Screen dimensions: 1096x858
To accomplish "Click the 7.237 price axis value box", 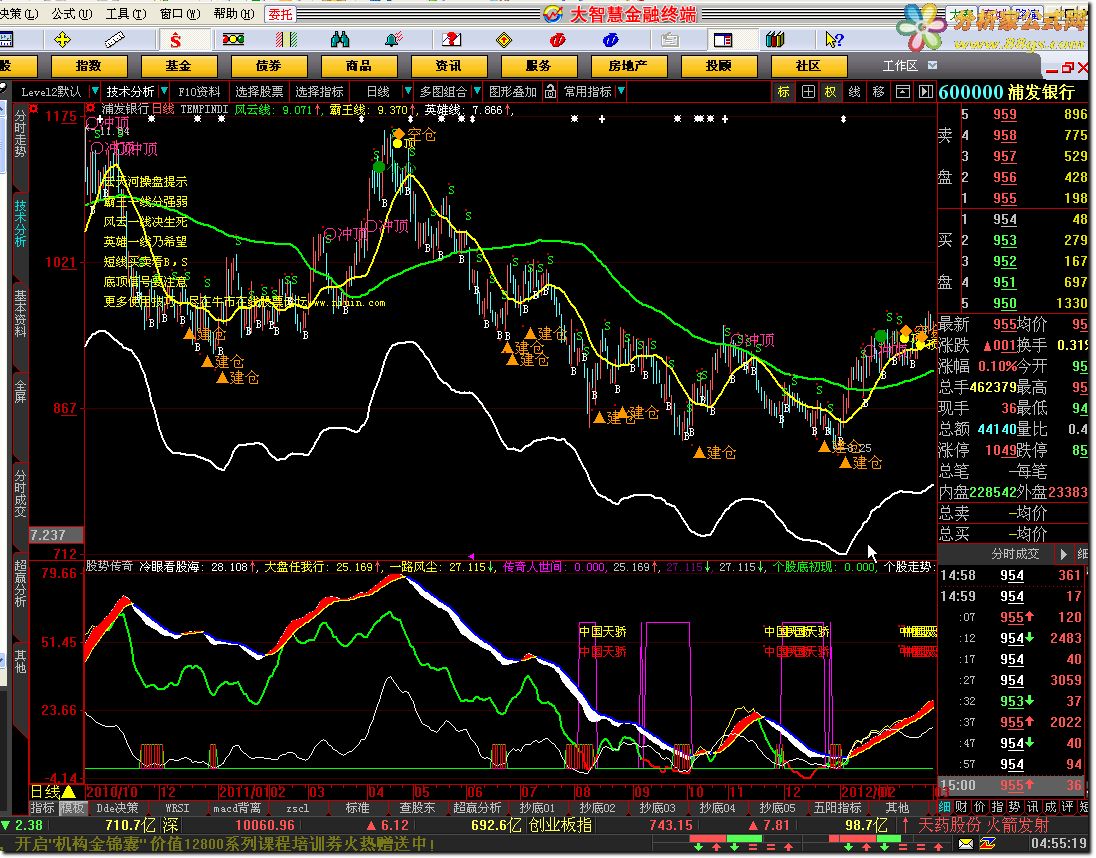I will point(55,535).
